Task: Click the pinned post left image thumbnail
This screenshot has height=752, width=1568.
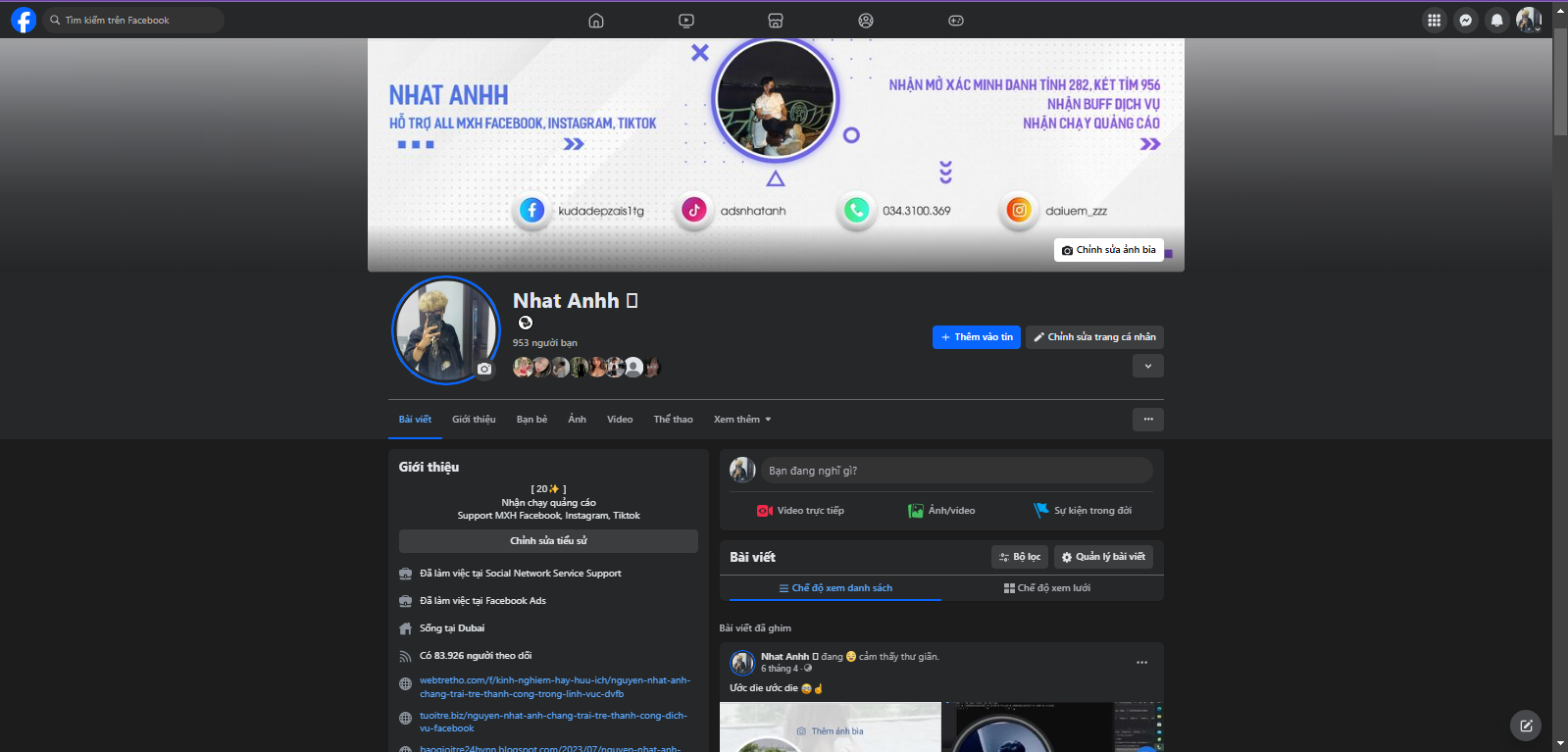Action: [x=831, y=727]
